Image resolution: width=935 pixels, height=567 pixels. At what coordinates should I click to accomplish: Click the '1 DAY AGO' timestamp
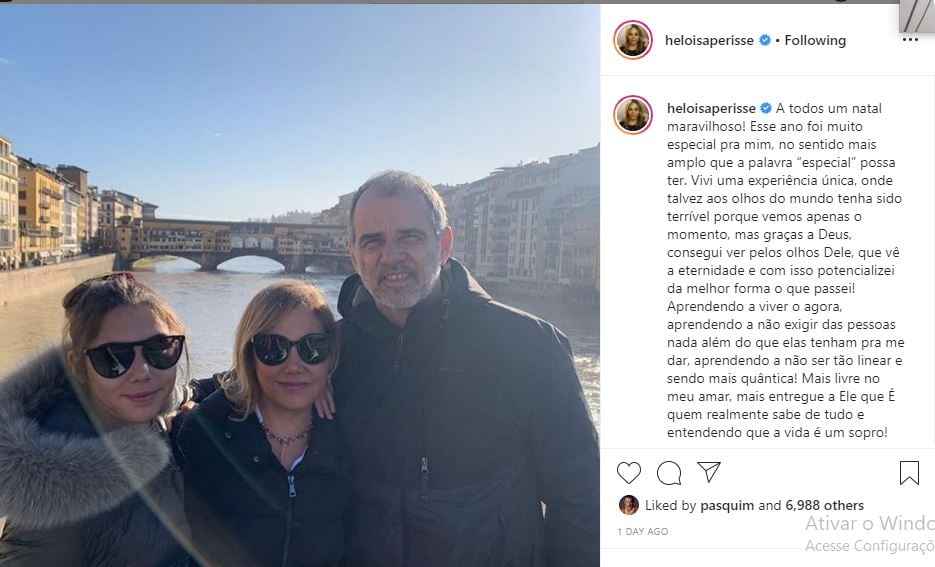tap(642, 532)
